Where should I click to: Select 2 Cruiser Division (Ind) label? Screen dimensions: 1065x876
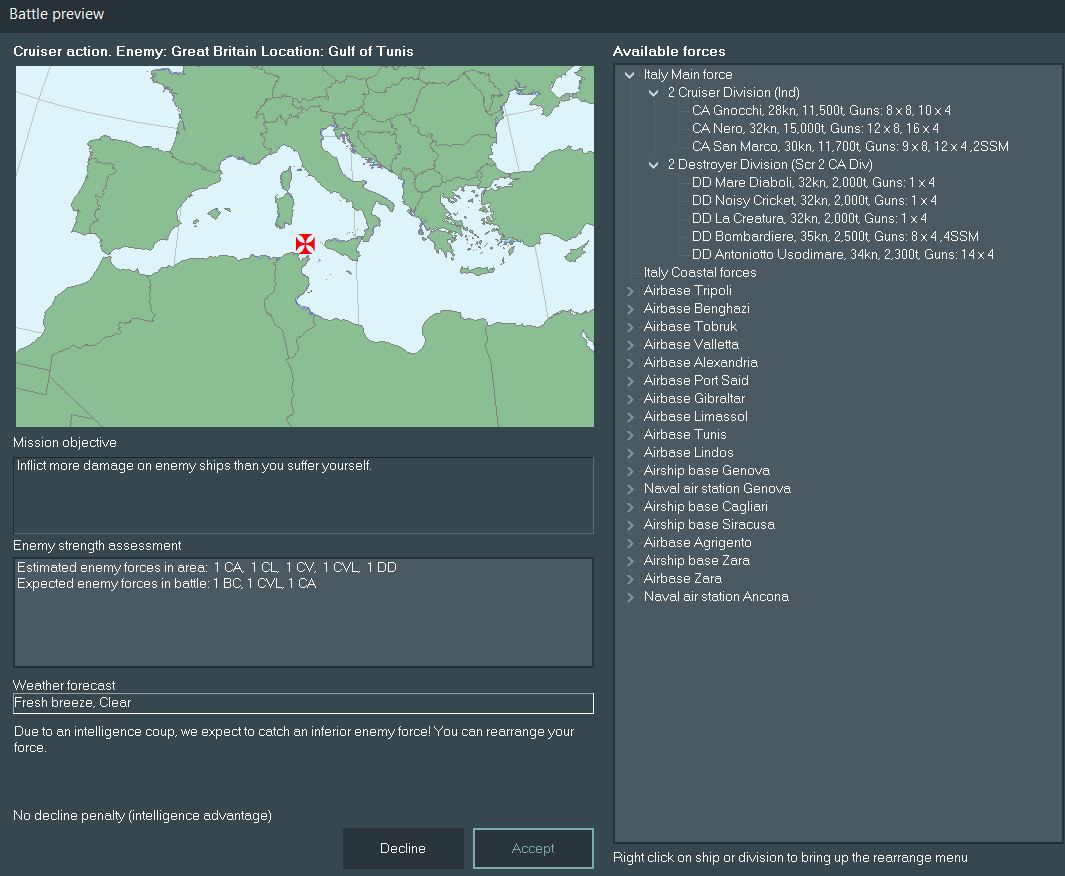(x=734, y=92)
